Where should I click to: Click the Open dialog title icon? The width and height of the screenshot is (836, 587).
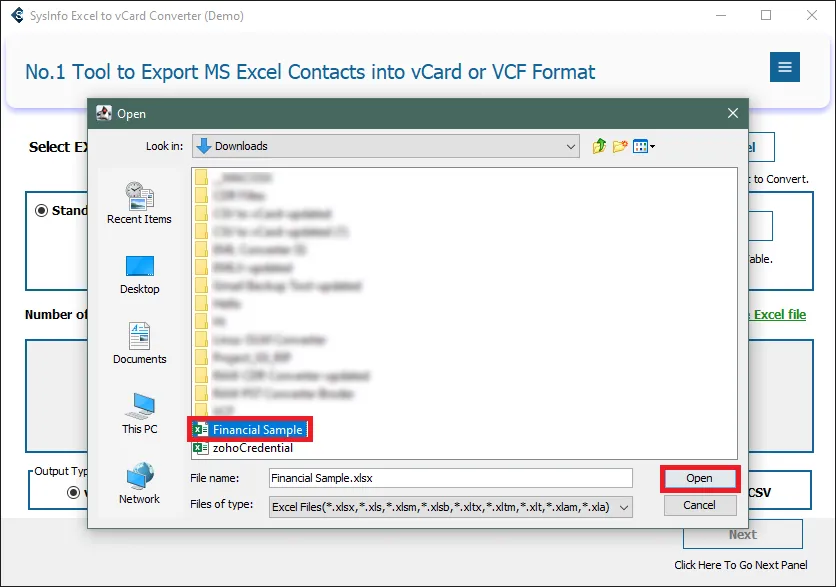[x=103, y=113]
